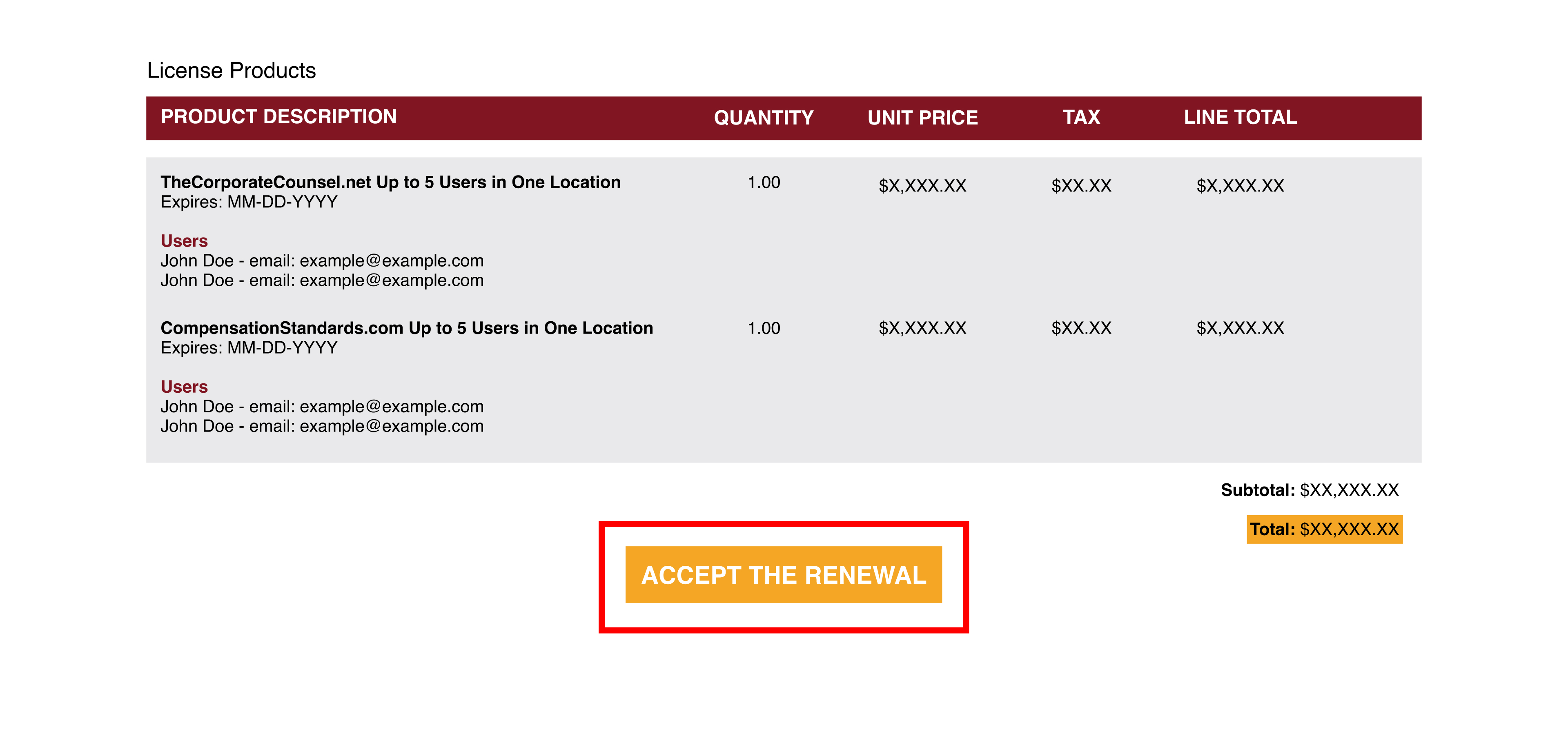Click the License Products heading
1568x752 pixels.
click(231, 71)
